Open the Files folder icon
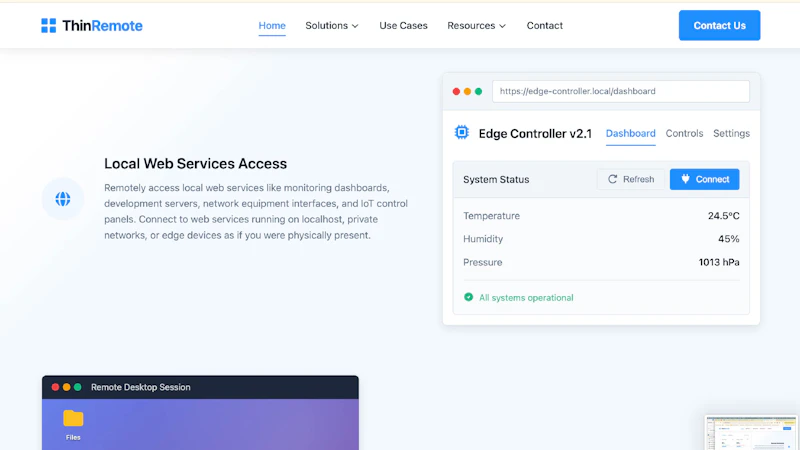 click(73, 418)
